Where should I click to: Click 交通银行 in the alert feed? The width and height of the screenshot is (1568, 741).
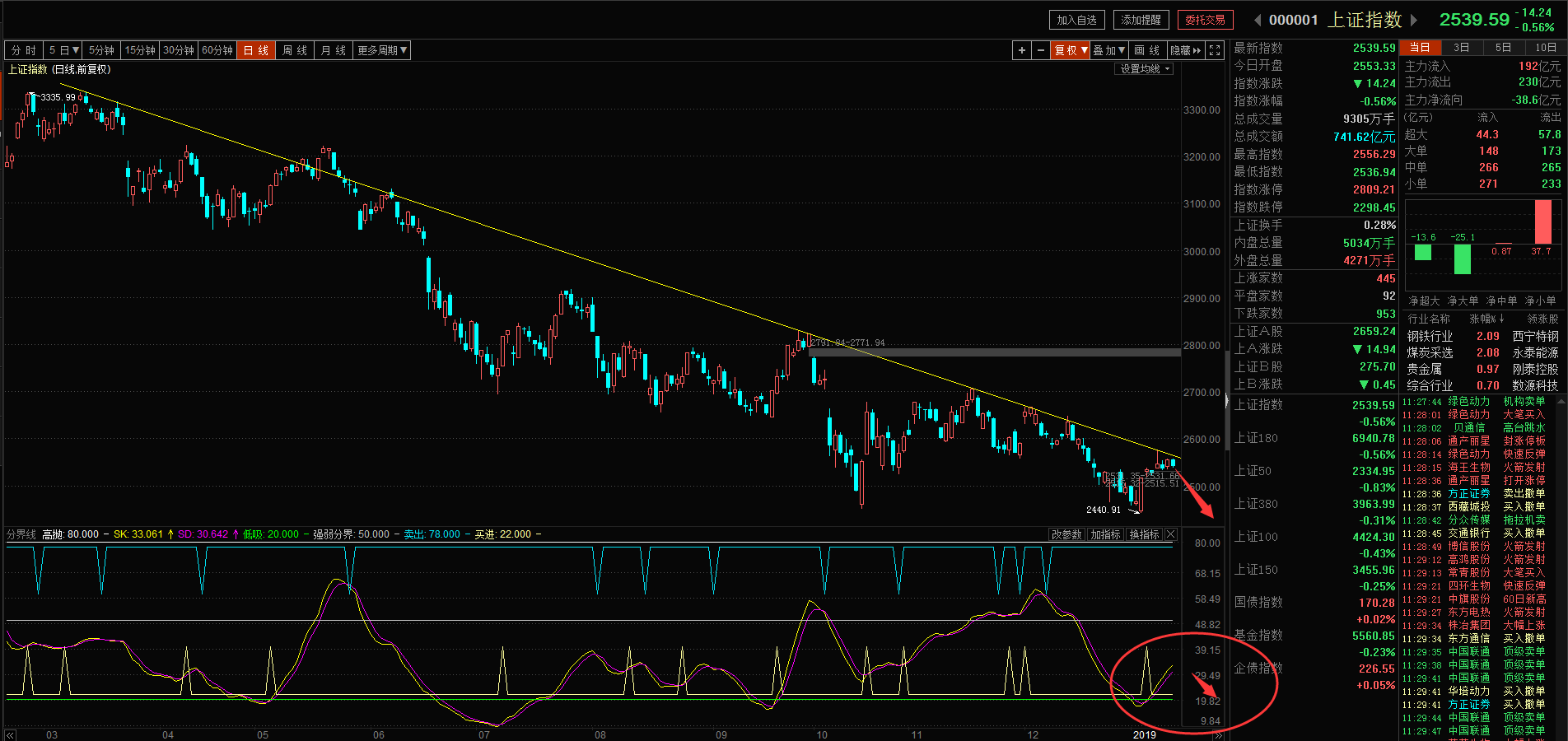tap(1468, 534)
